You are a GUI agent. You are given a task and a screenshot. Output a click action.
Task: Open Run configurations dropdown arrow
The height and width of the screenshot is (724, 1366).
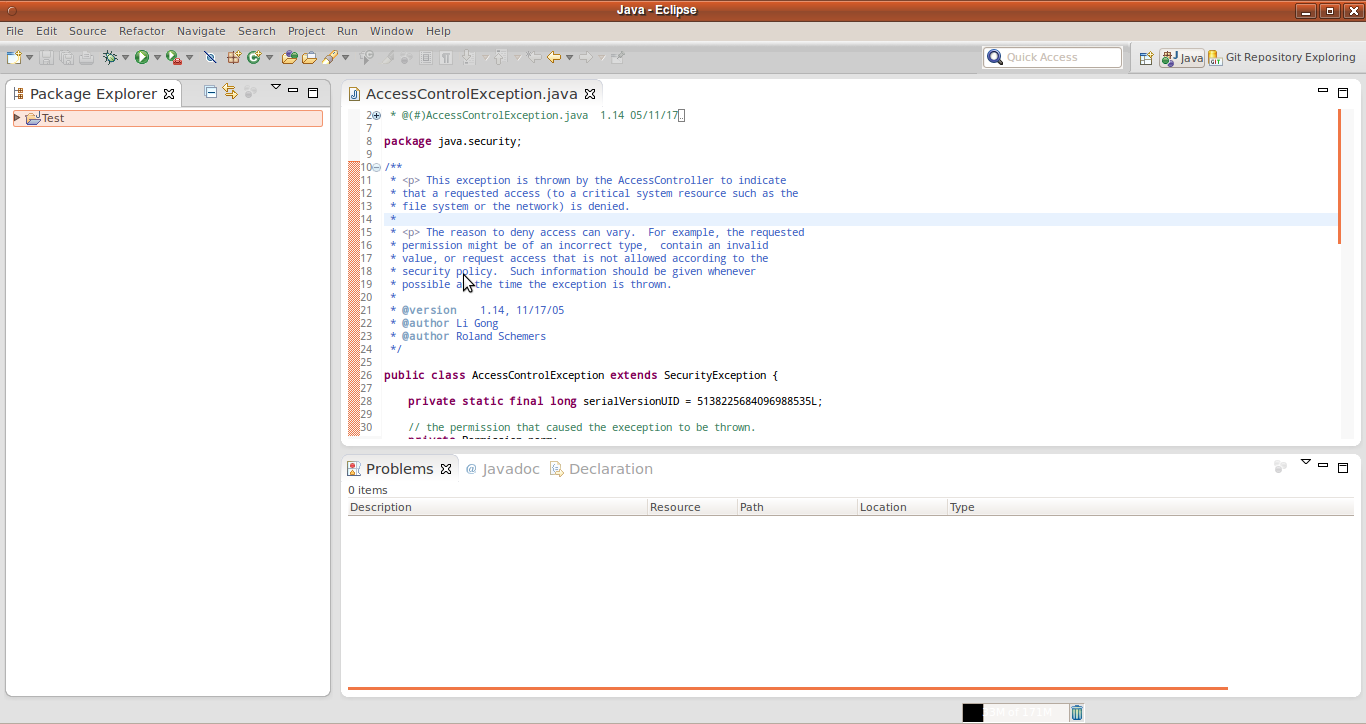pyautogui.click(x=157, y=57)
